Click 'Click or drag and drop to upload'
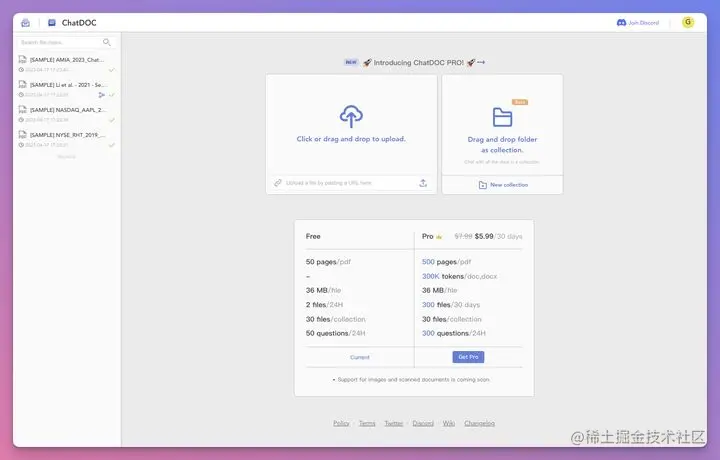This screenshot has width=720, height=460. tap(351, 139)
